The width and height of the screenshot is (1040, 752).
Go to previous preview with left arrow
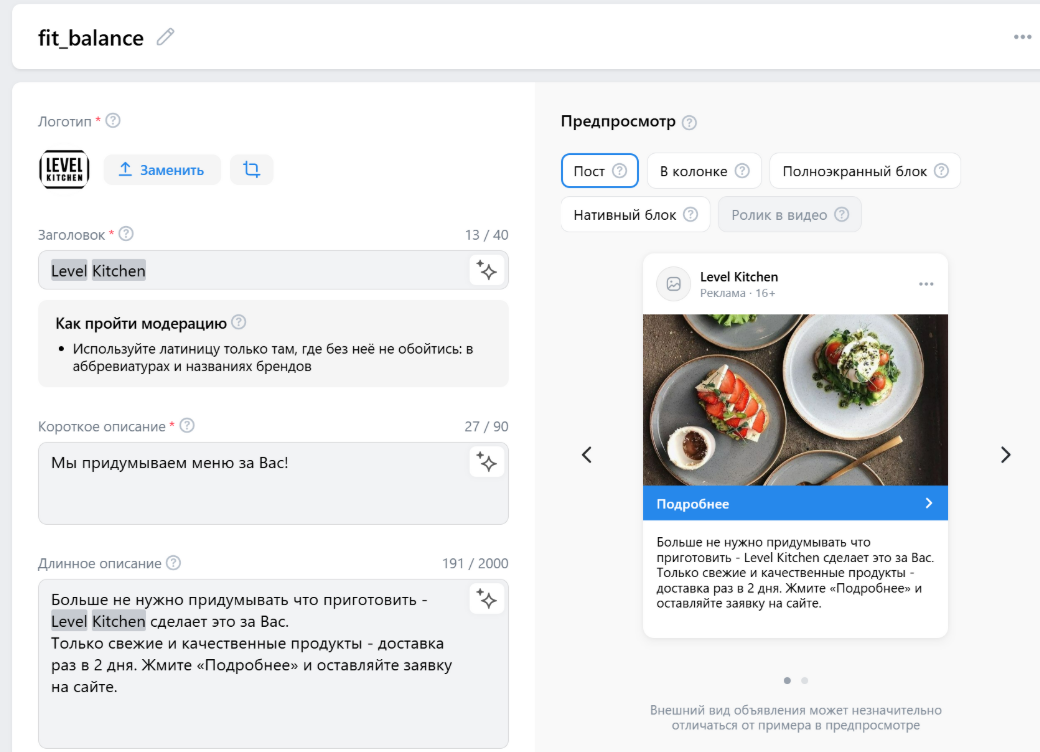tap(586, 455)
